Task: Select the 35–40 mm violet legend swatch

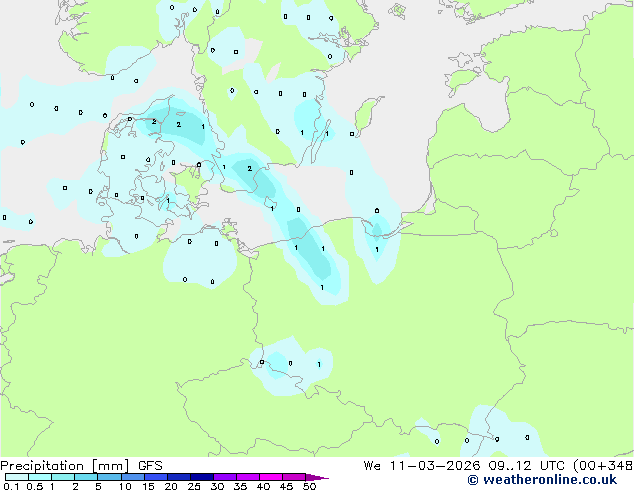Action: click(x=248, y=477)
